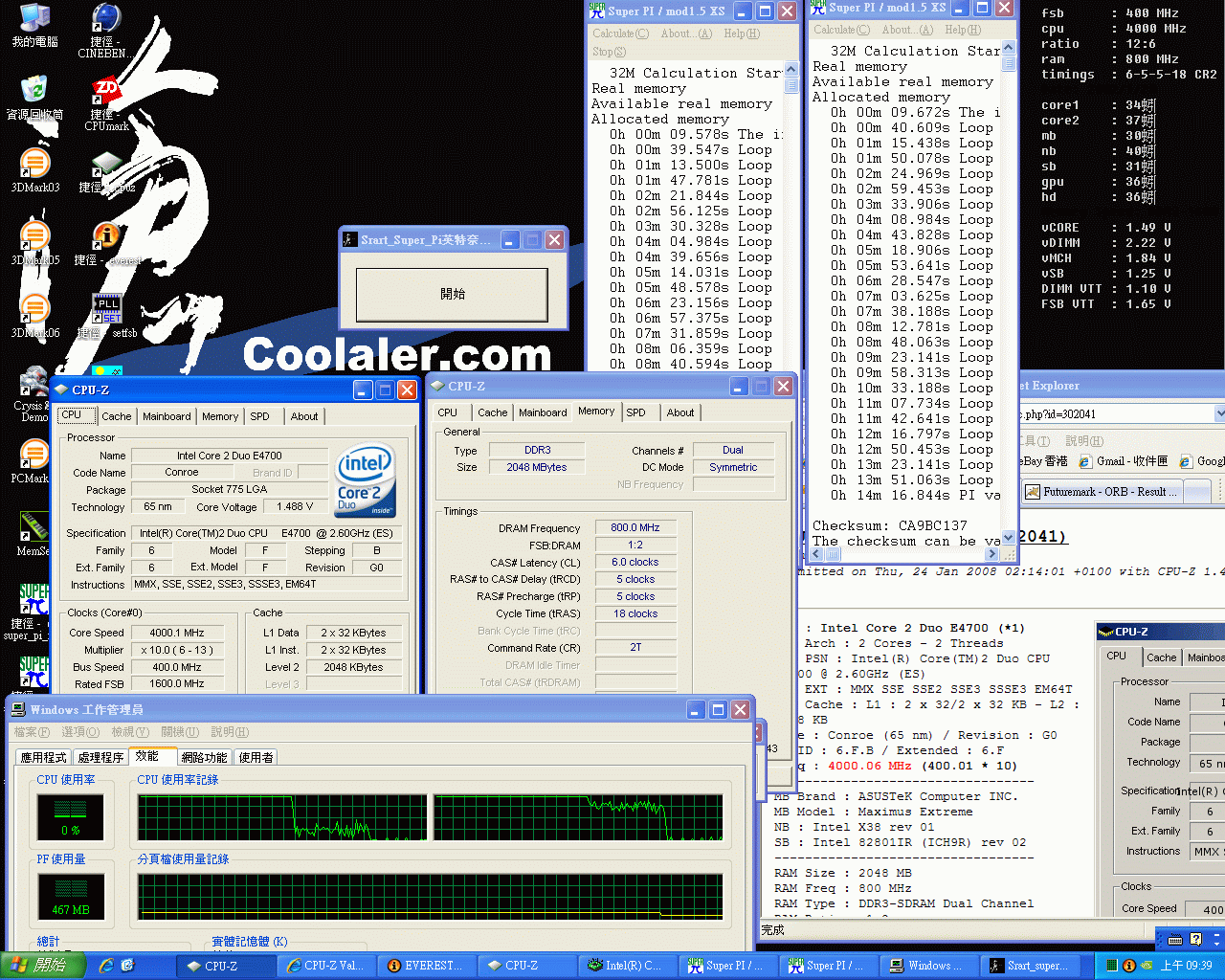Viewport: 1225px width, 980px height.
Task: Expand the Internet Explorer address bar dropdown
Action: (x=1219, y=413)
